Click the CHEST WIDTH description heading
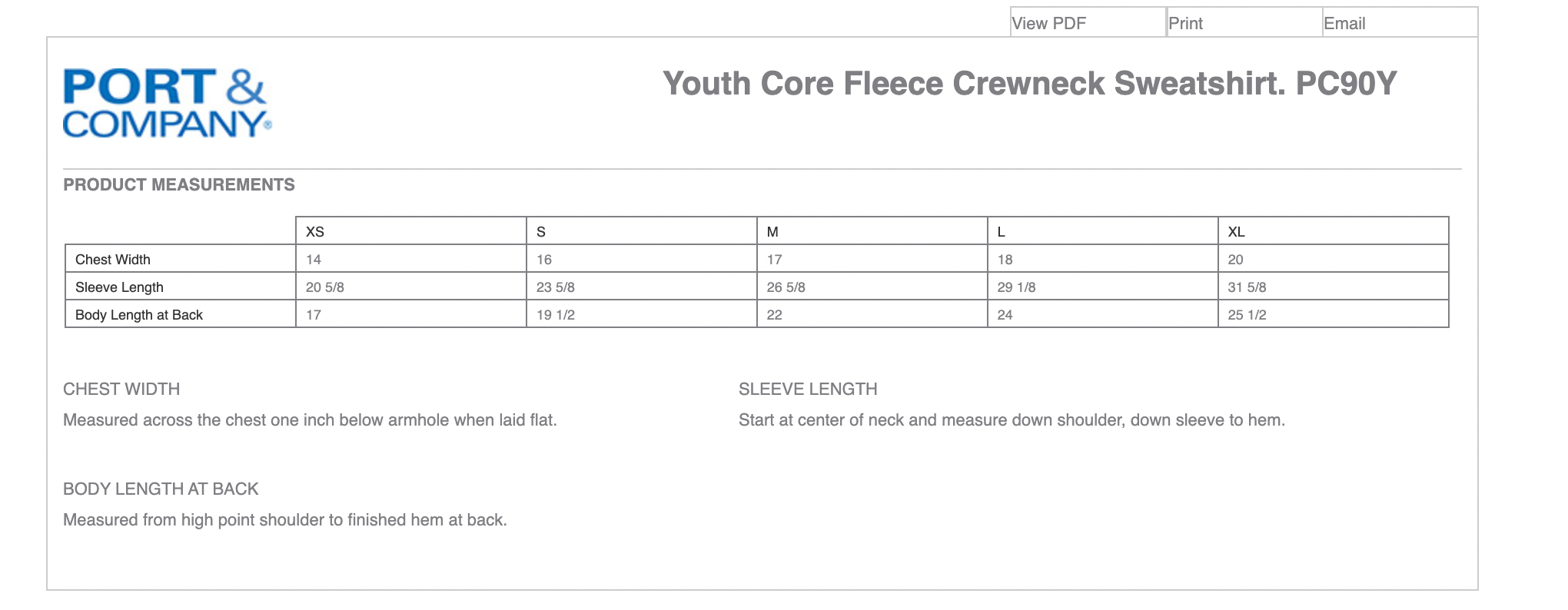 (121, 389)
